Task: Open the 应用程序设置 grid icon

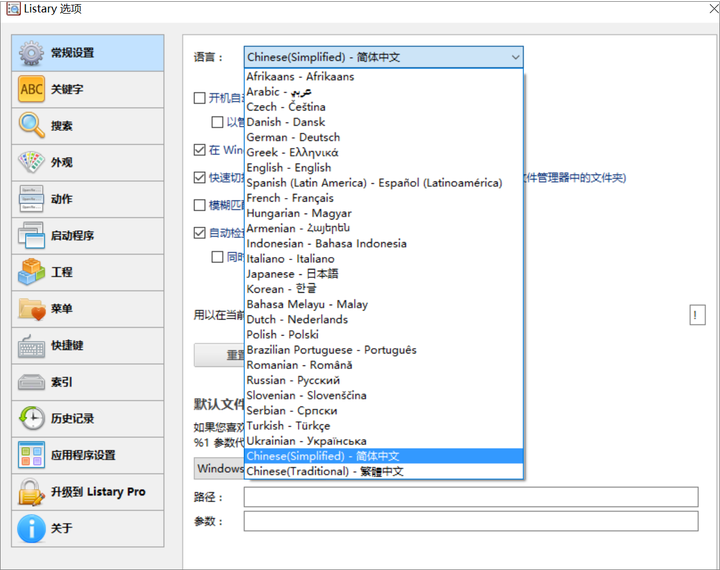Action: [31, 455]
